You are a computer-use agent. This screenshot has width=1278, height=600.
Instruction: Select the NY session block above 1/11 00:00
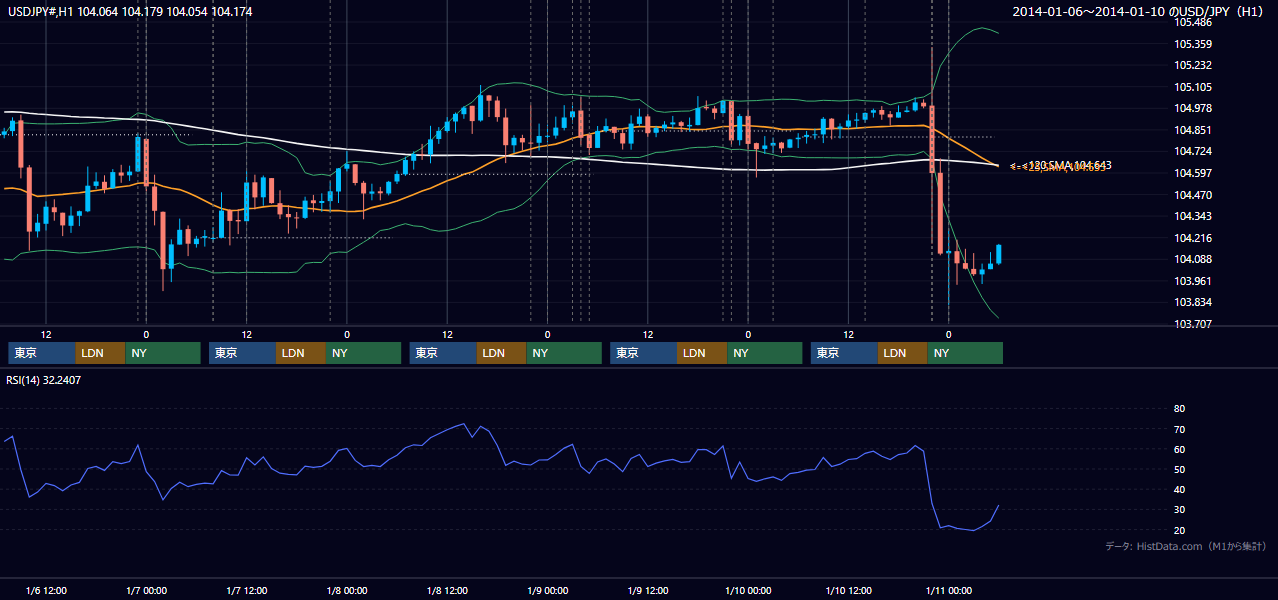tap(964, 353)
